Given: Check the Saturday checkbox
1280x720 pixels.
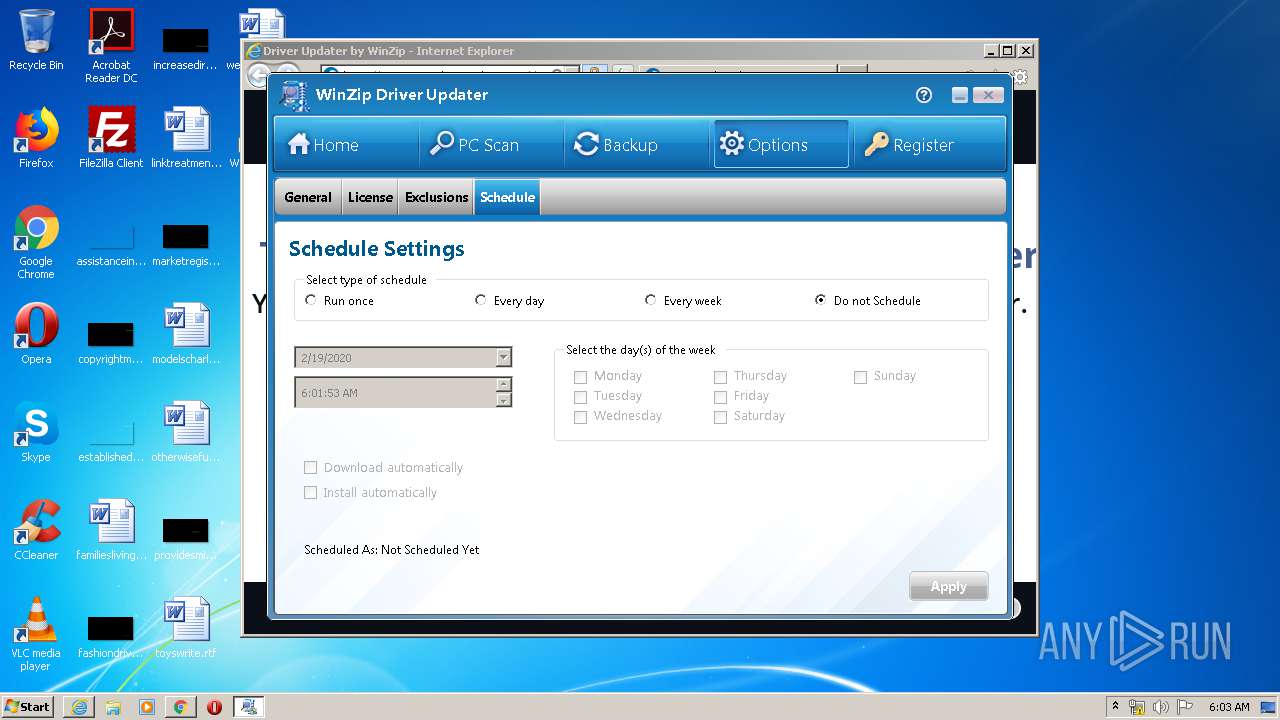Looking at the screenshot, I should coord(720,417).
